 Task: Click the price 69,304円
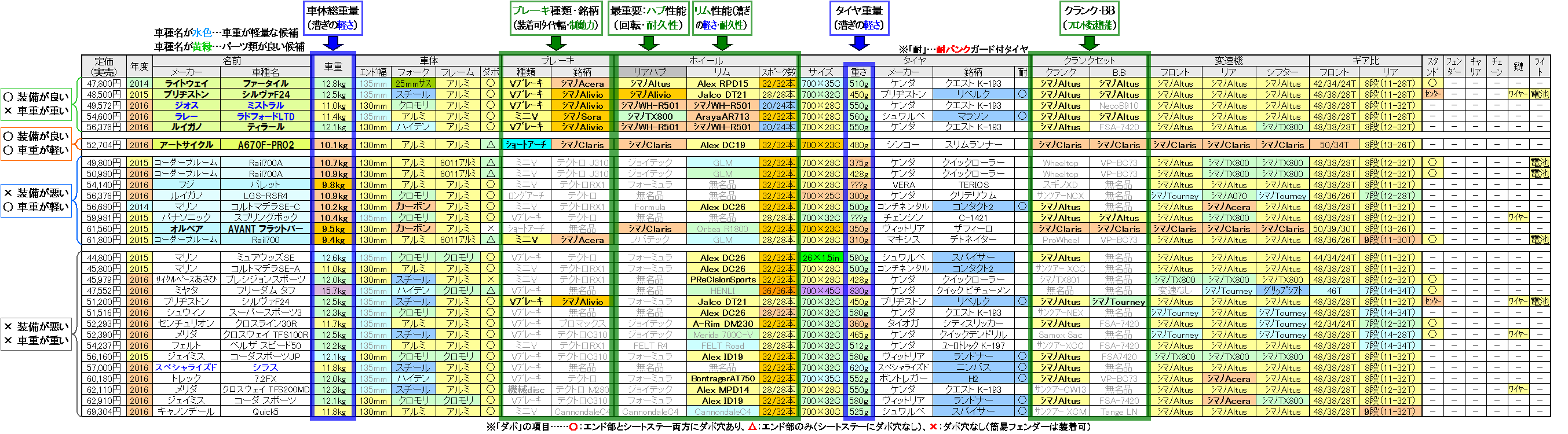coord(104,411)
